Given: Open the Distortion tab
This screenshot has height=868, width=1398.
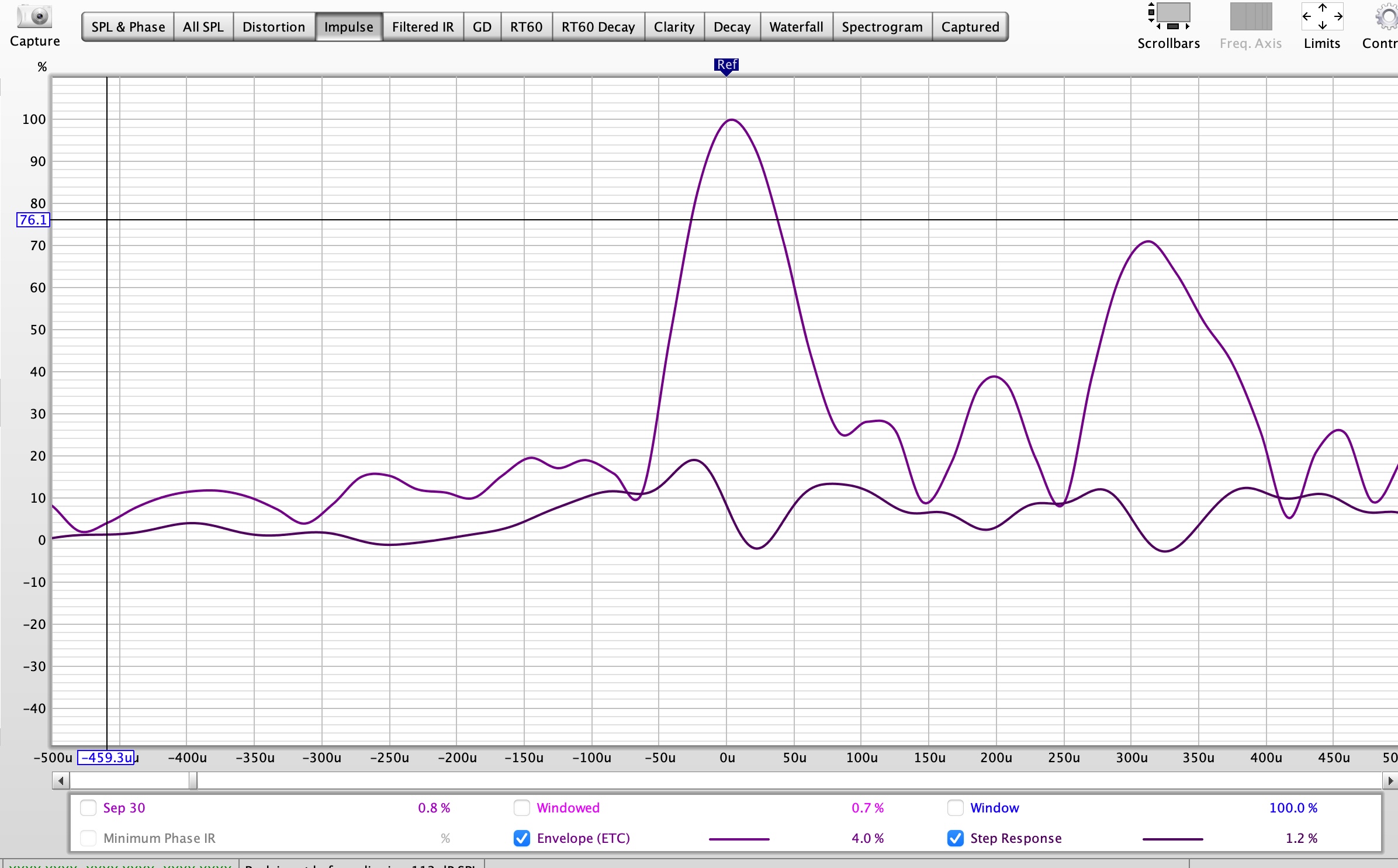Looking at the screenshot, I should 274,27.
